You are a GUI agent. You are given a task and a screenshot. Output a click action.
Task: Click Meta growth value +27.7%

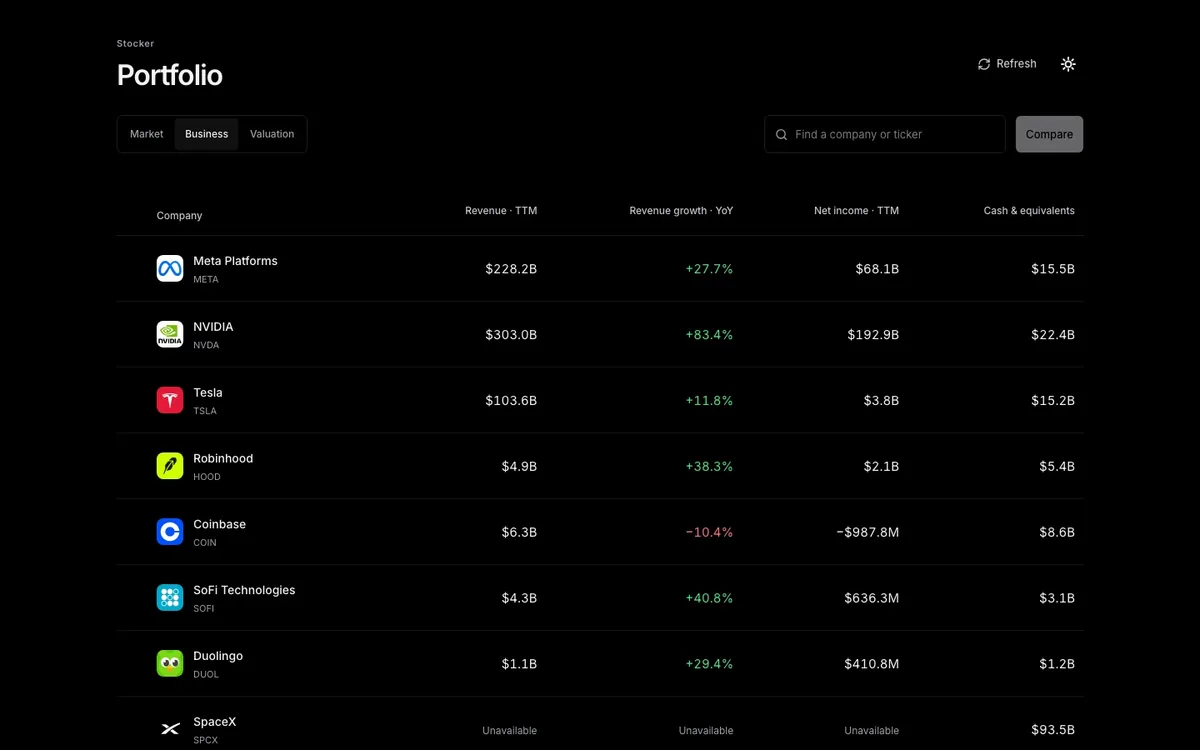pos(709,269)
